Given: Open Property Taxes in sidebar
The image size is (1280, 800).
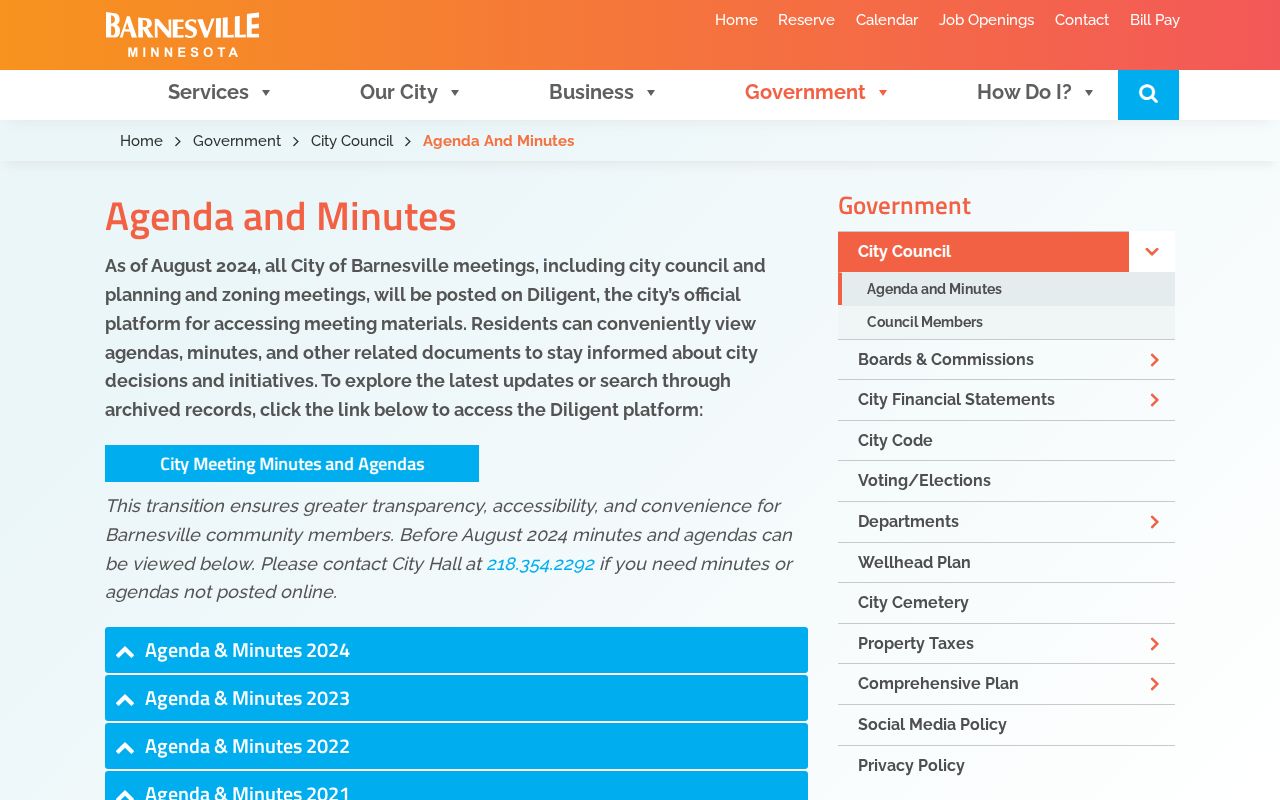Looking at the screenshot, I should 915,644.
